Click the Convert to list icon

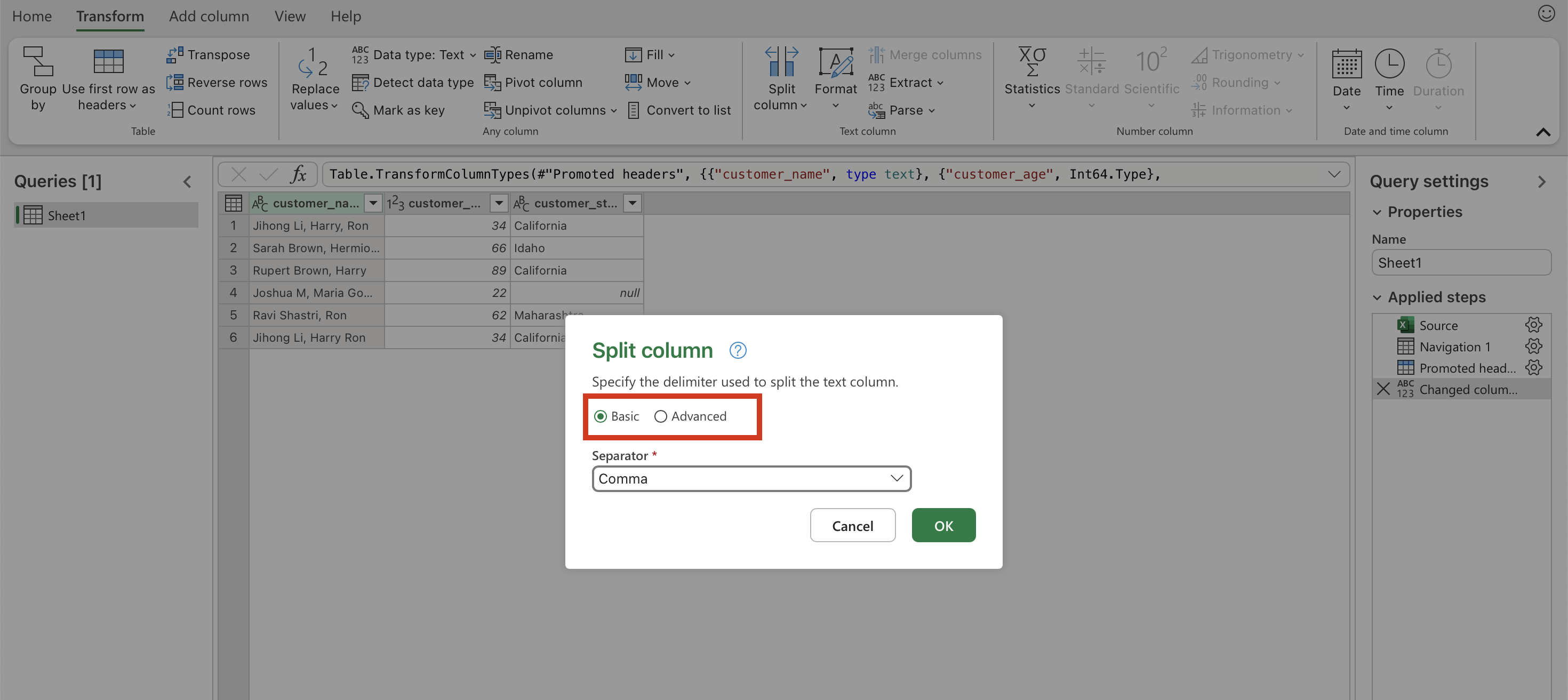[633, 110]
